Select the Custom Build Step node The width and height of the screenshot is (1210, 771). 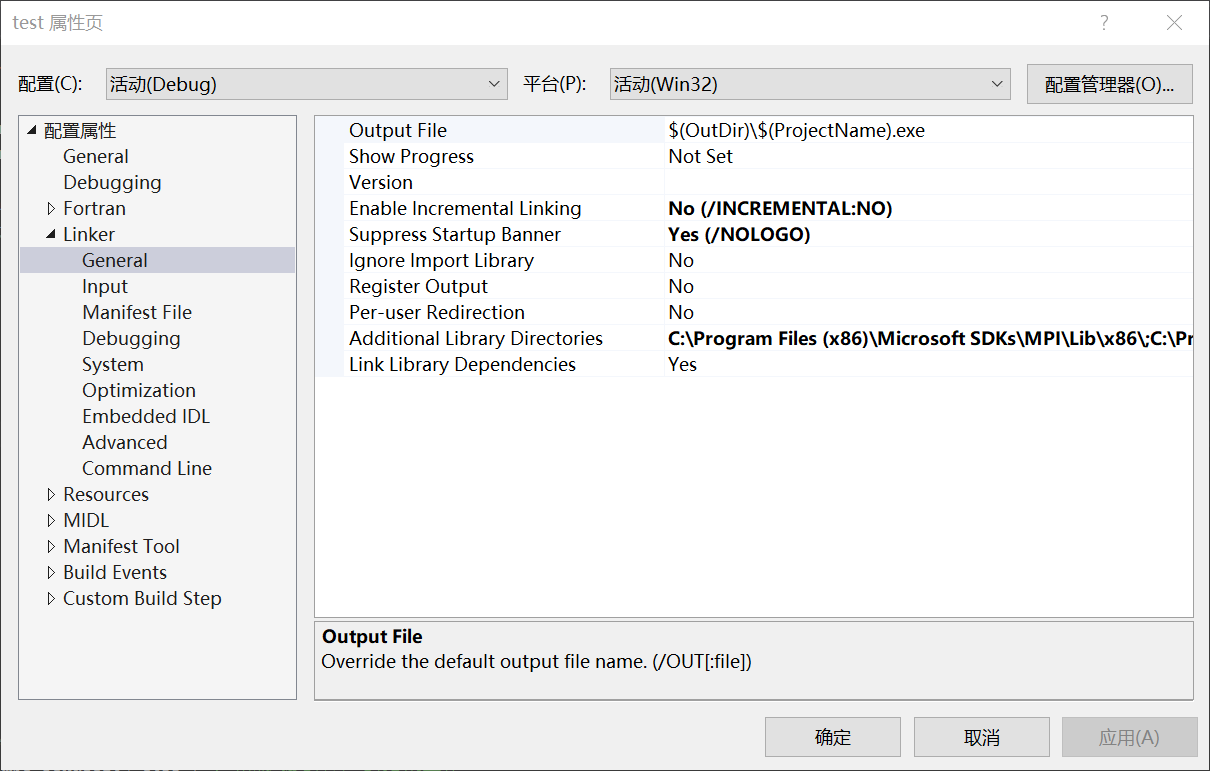(142, 598)
